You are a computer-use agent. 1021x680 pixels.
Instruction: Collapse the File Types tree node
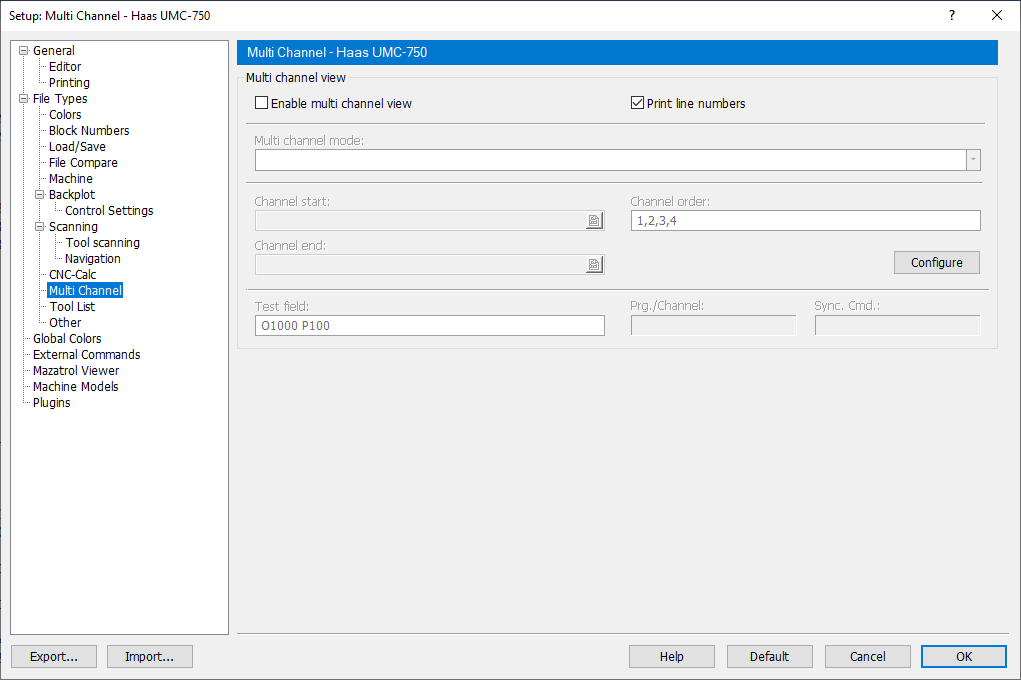coord(24,99)
